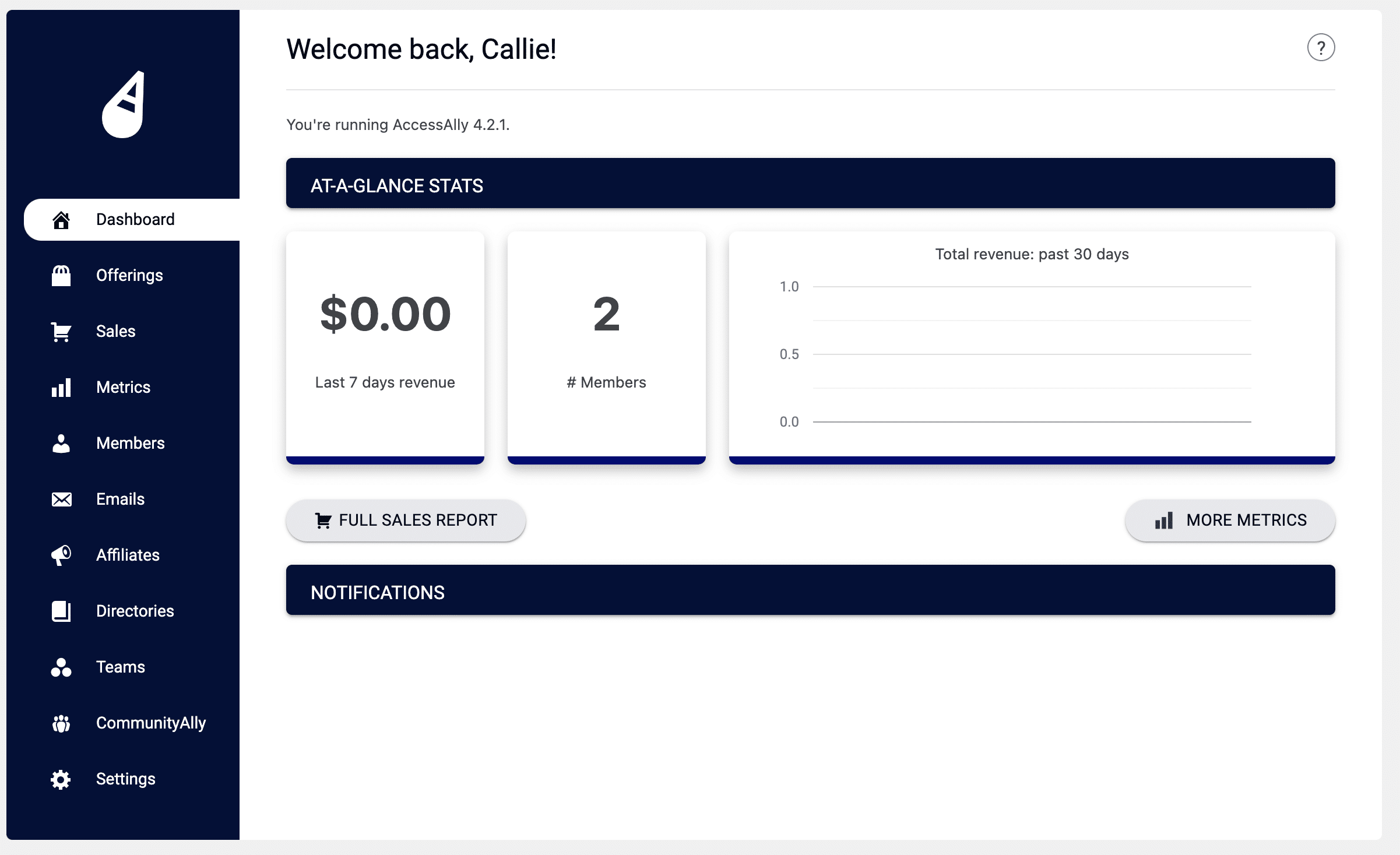Click the Members person icon
The height and width of the screenshot is (855, 1400).
coord(61,444)
